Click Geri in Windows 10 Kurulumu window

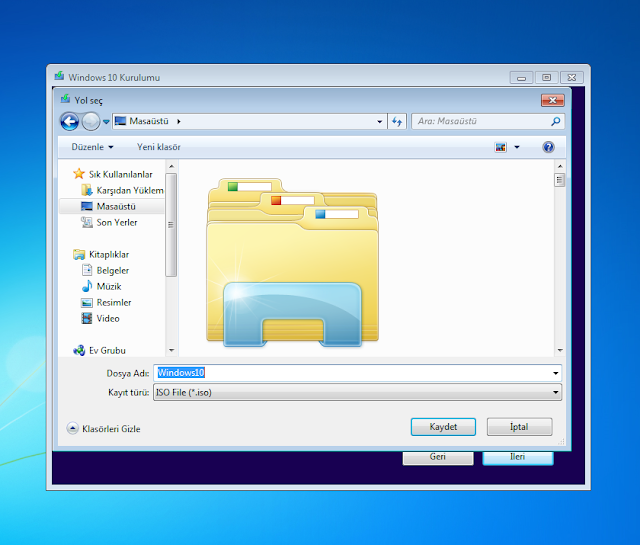click(438, 457)
